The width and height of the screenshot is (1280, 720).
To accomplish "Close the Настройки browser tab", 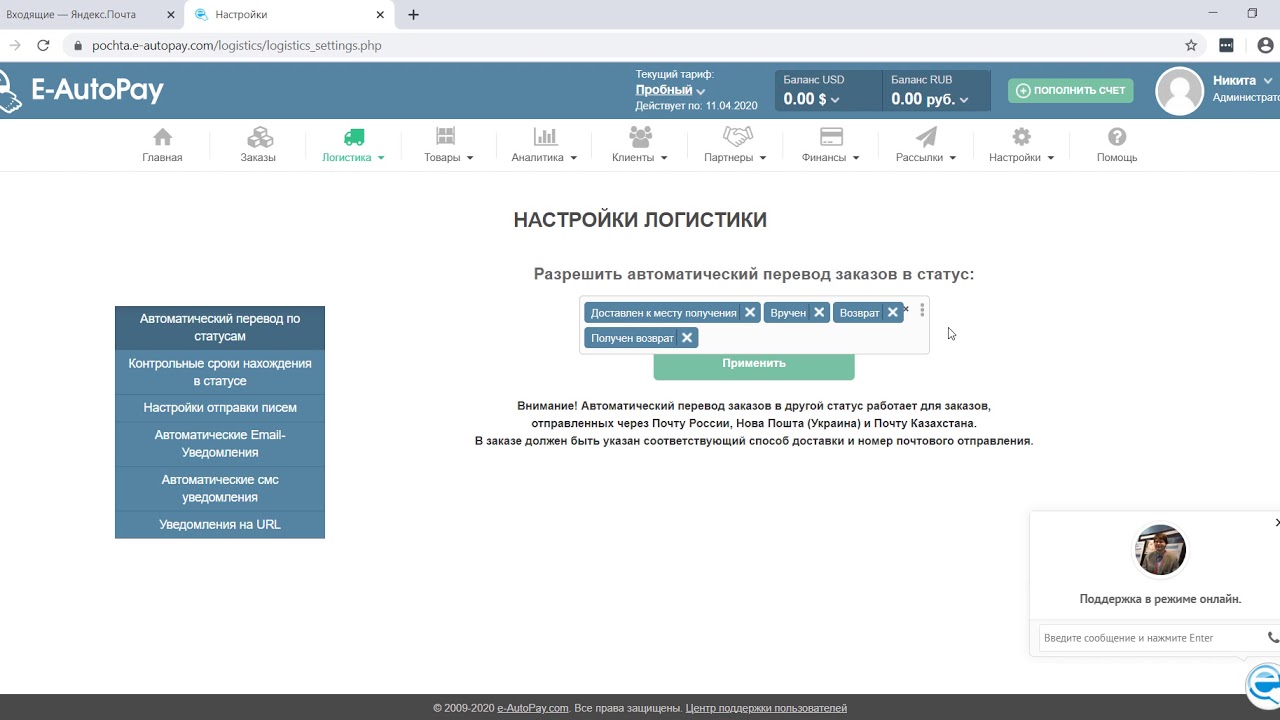I will pyautogui.click(x=380, y=15).
